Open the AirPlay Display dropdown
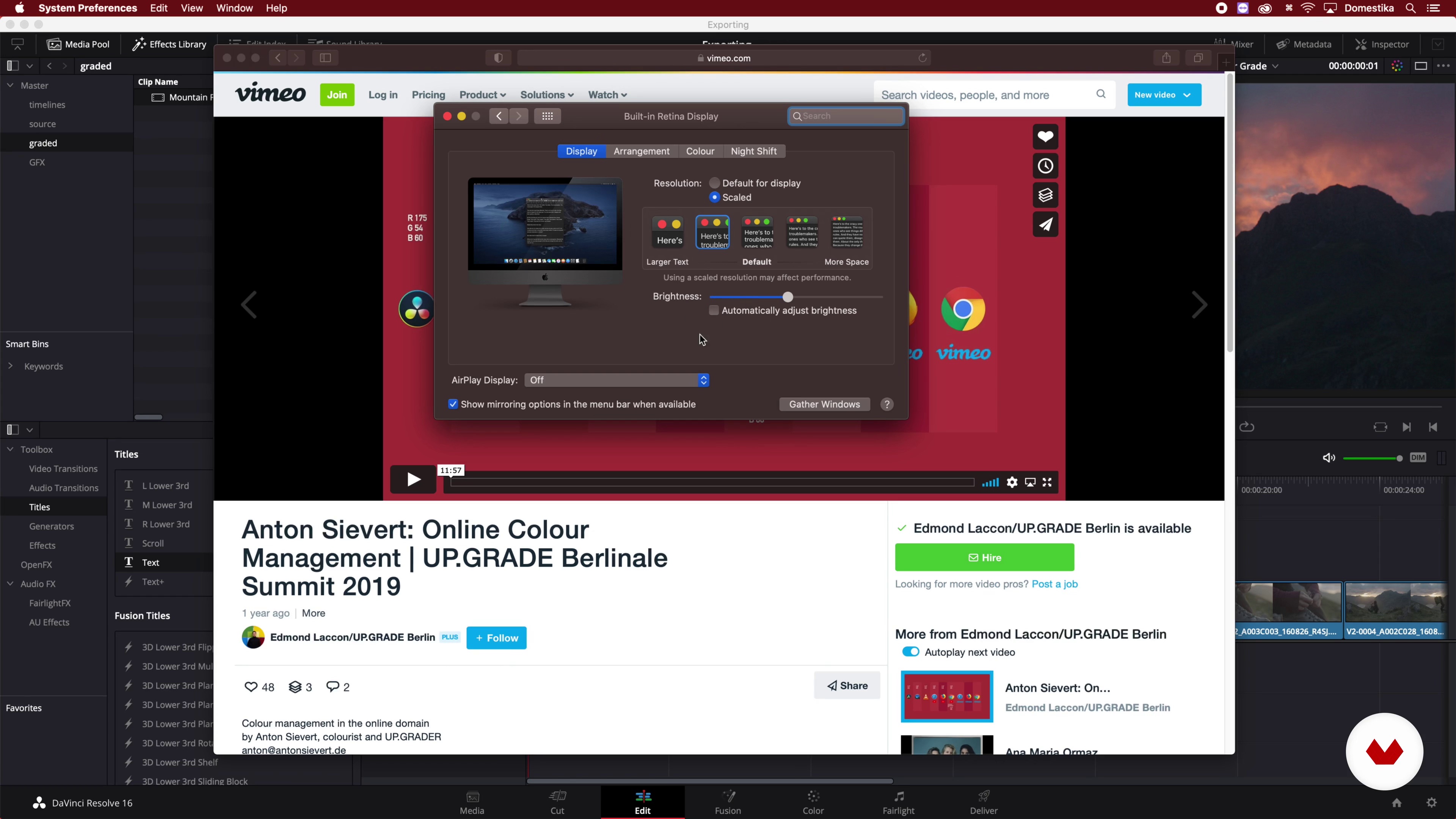 (617, 380)
